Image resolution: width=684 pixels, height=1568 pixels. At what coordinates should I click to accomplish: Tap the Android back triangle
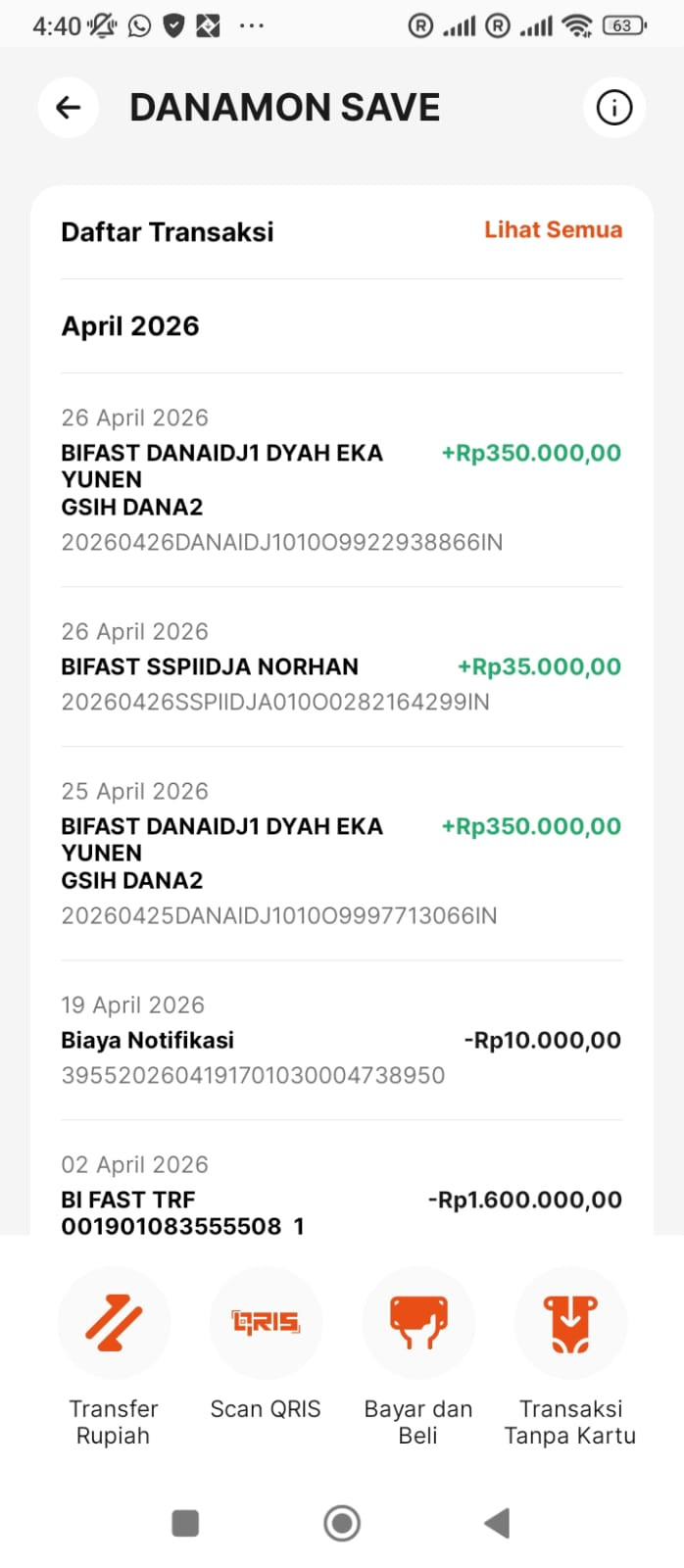497,1523
